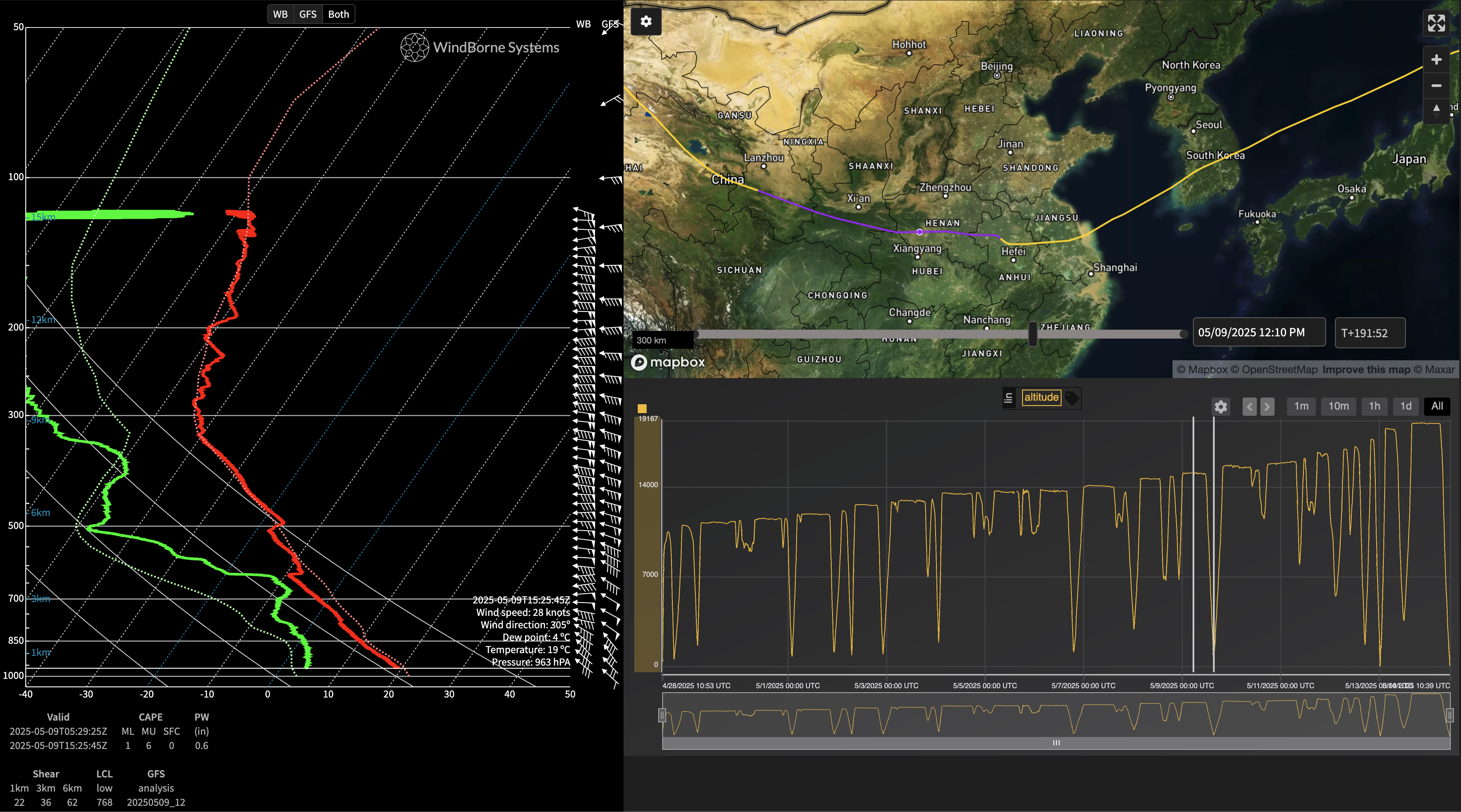Enter fullscreen map view
This screenshot has height=812, width=1461.
pyautogui.click(x=1436, y=23)
